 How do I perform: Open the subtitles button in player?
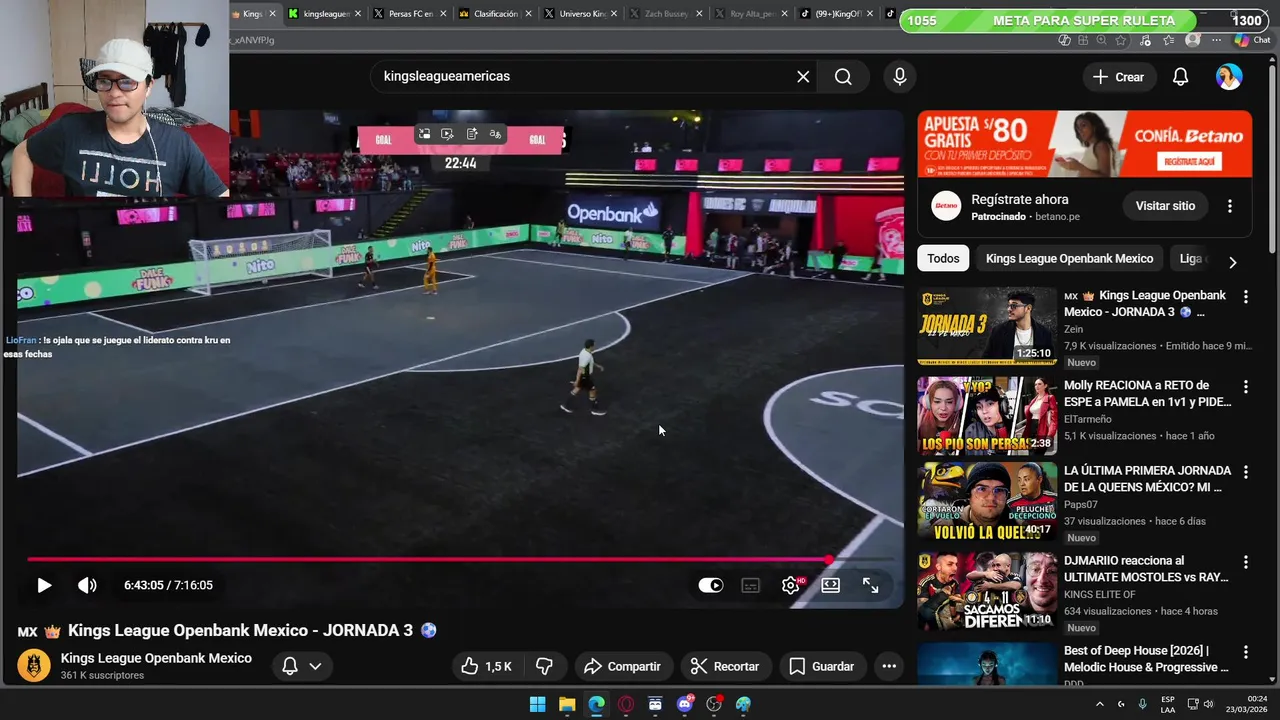pos(750,585)
